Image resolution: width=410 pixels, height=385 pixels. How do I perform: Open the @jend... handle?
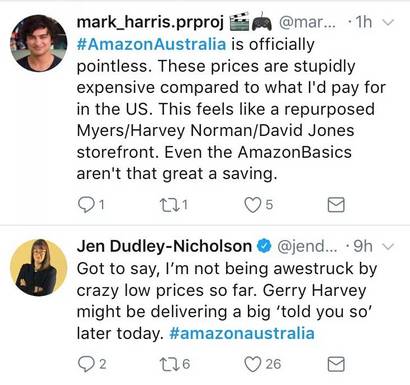coord(307,247)
